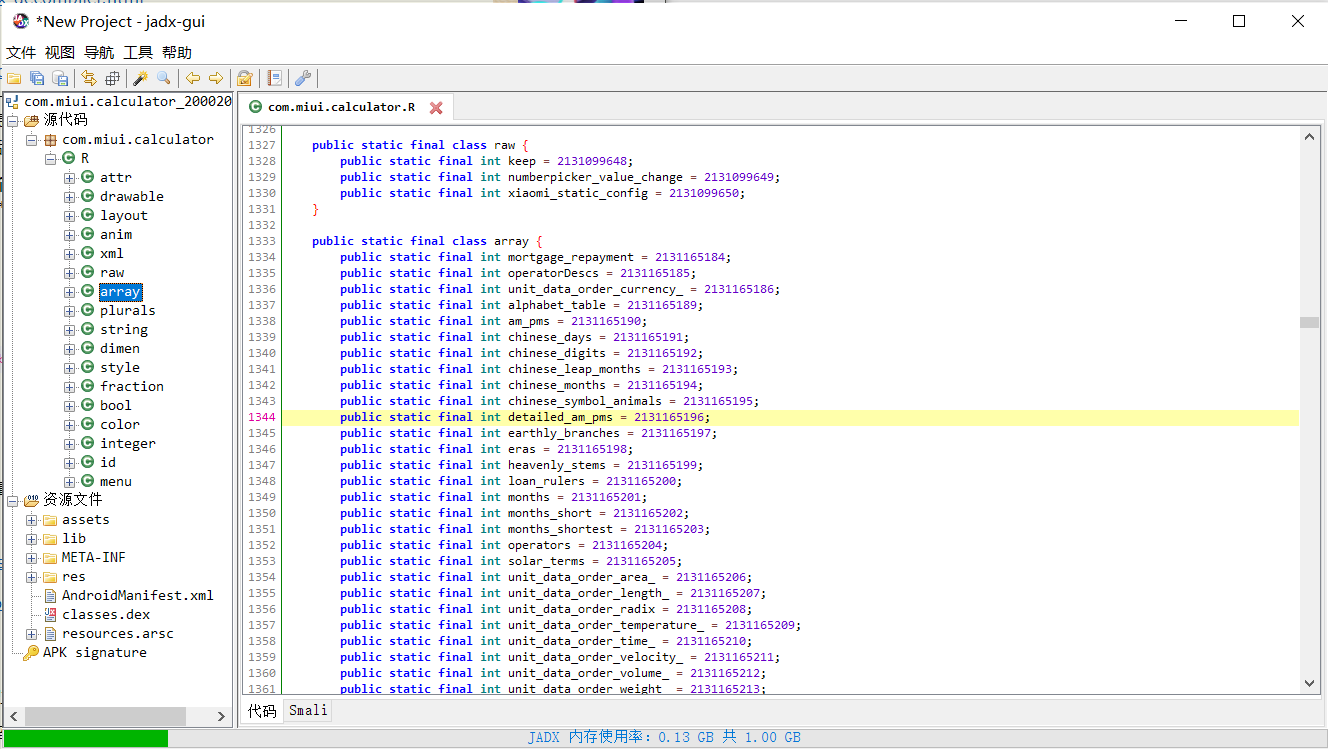Open the log viewer notebook icon
Viewport: 1328px width, 749px height.
pos(274,78)
